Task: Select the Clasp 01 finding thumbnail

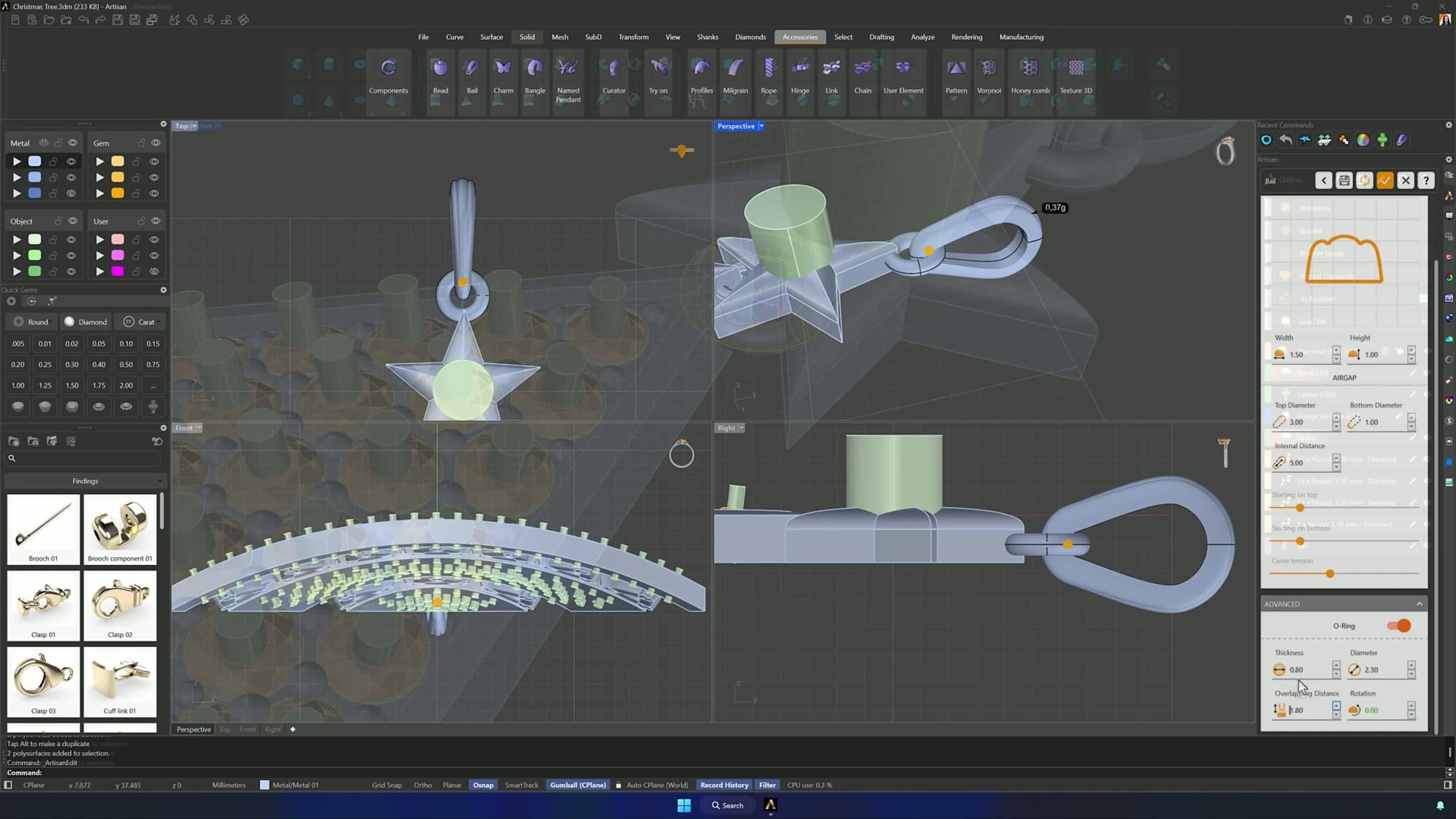Action: (43, 606)
